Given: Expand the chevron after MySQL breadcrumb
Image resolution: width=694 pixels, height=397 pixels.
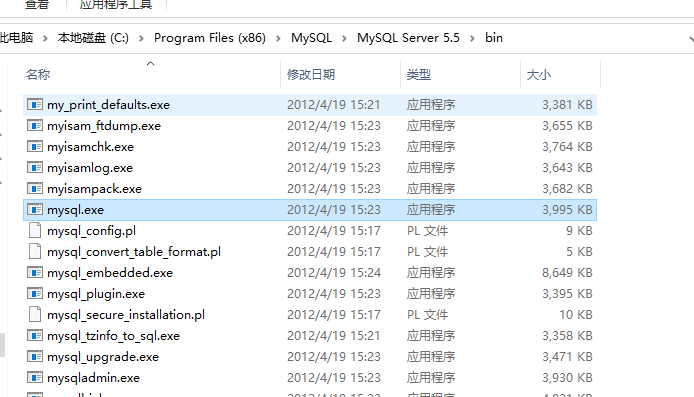Looking at the screenshot, I should pos(344,39).
